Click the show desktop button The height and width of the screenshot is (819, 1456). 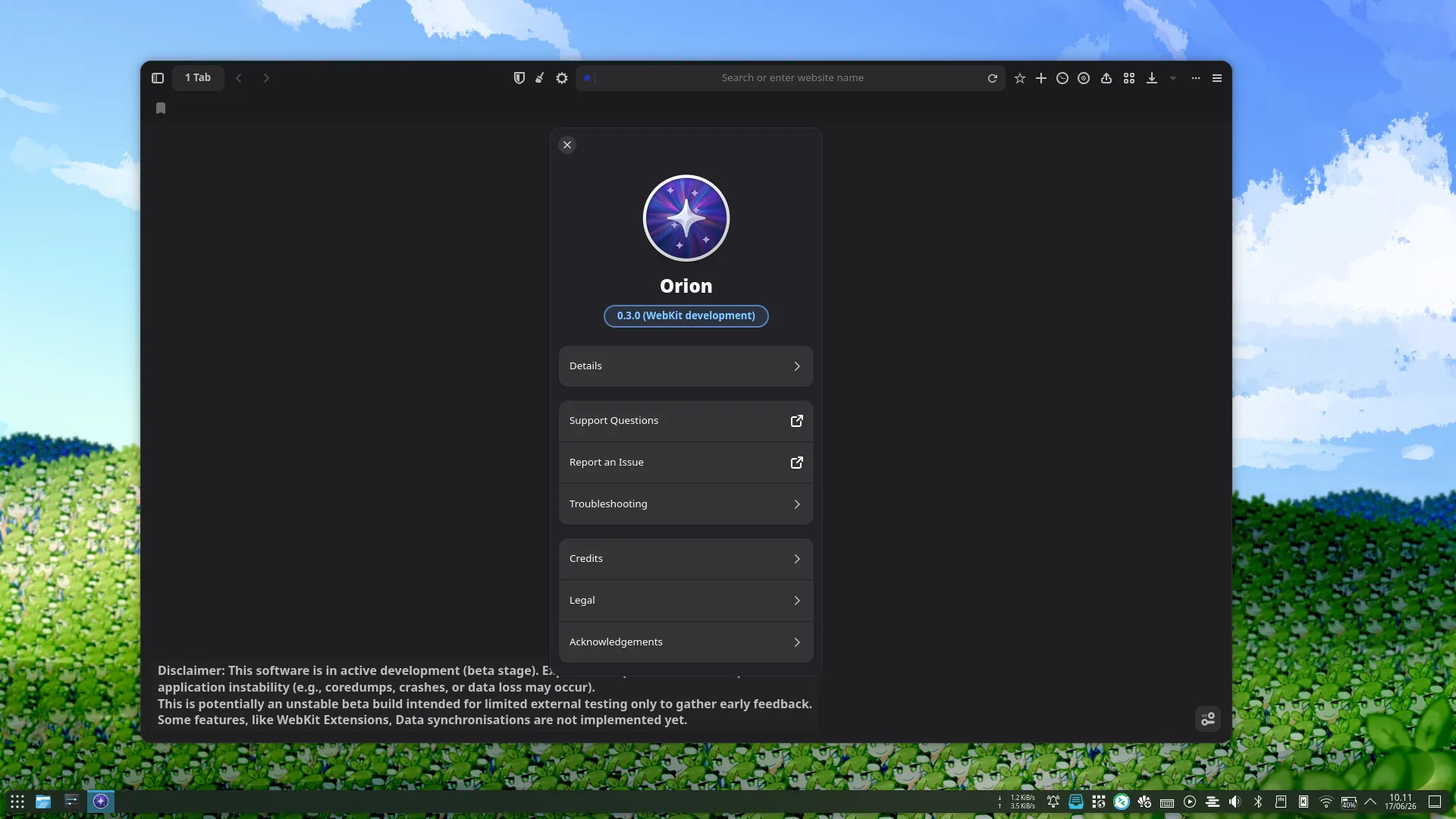click(x=1435, y=802)
